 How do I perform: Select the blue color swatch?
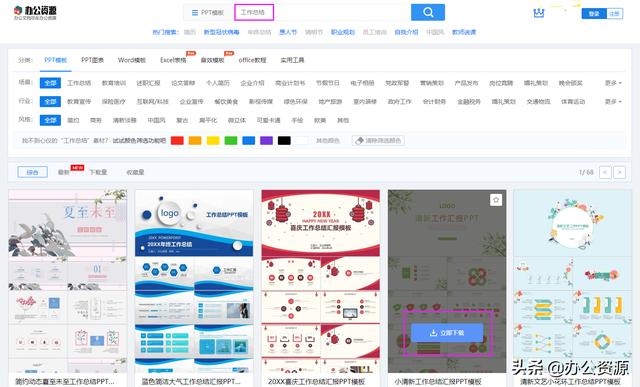[x=249, y=140]
